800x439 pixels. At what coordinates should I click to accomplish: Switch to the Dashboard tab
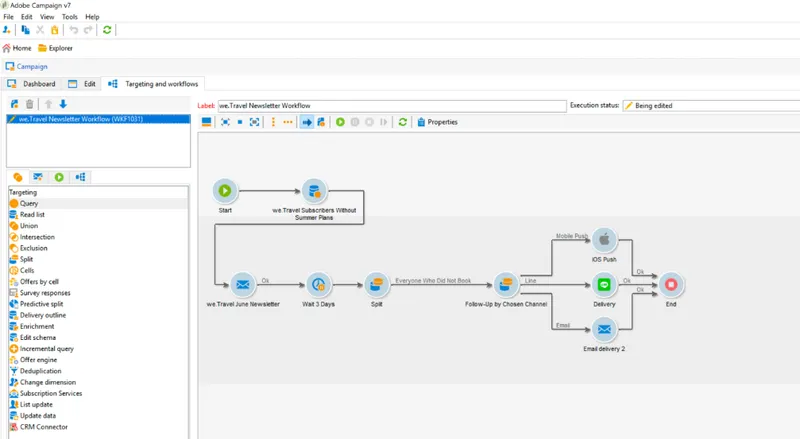[32, 84]
